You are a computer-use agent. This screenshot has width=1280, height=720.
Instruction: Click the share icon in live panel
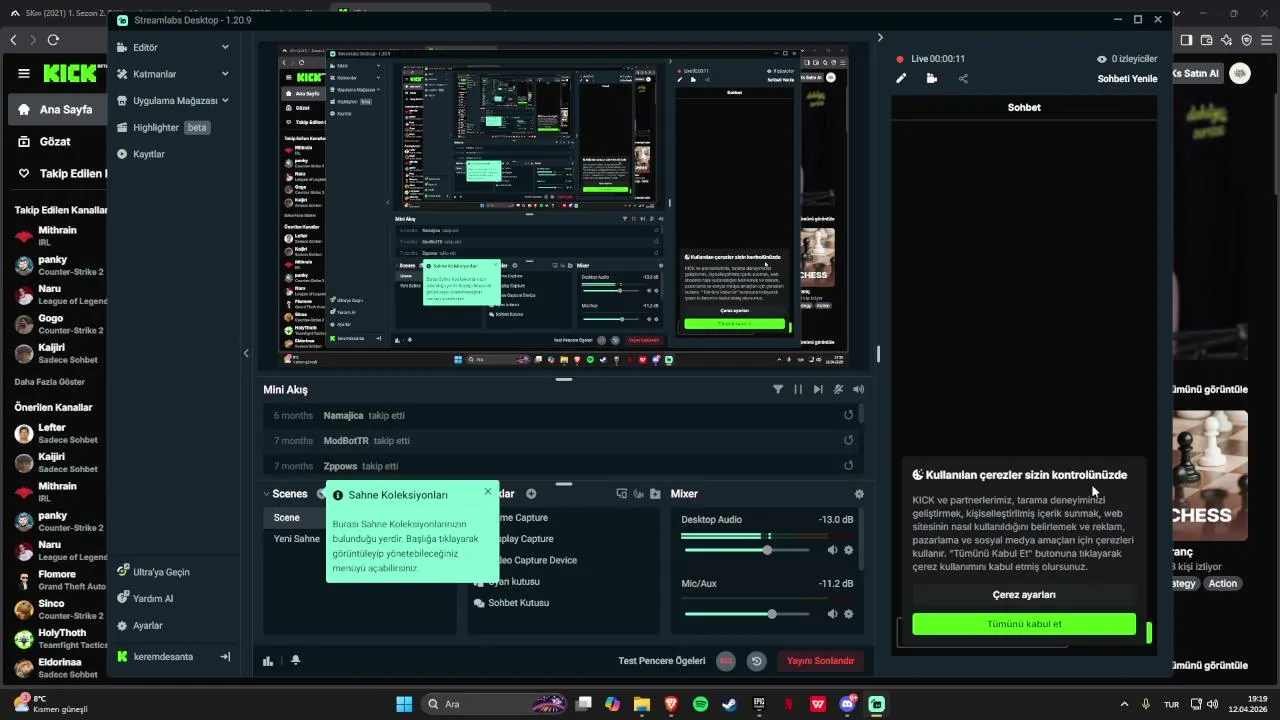click(963, 78)
